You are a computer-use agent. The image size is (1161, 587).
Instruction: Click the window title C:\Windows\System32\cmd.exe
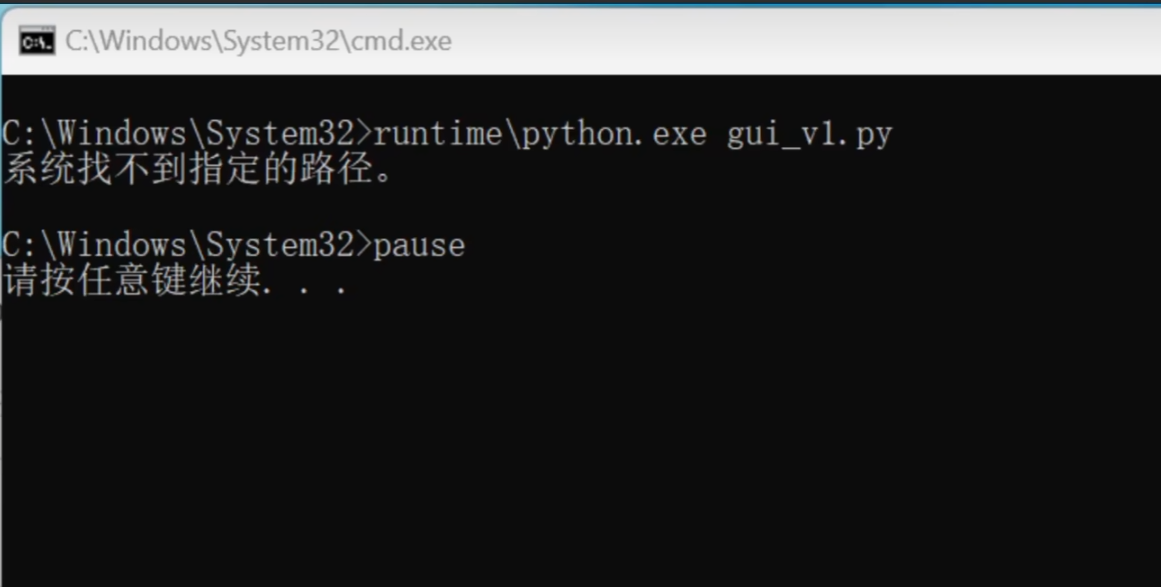(258, 41)
